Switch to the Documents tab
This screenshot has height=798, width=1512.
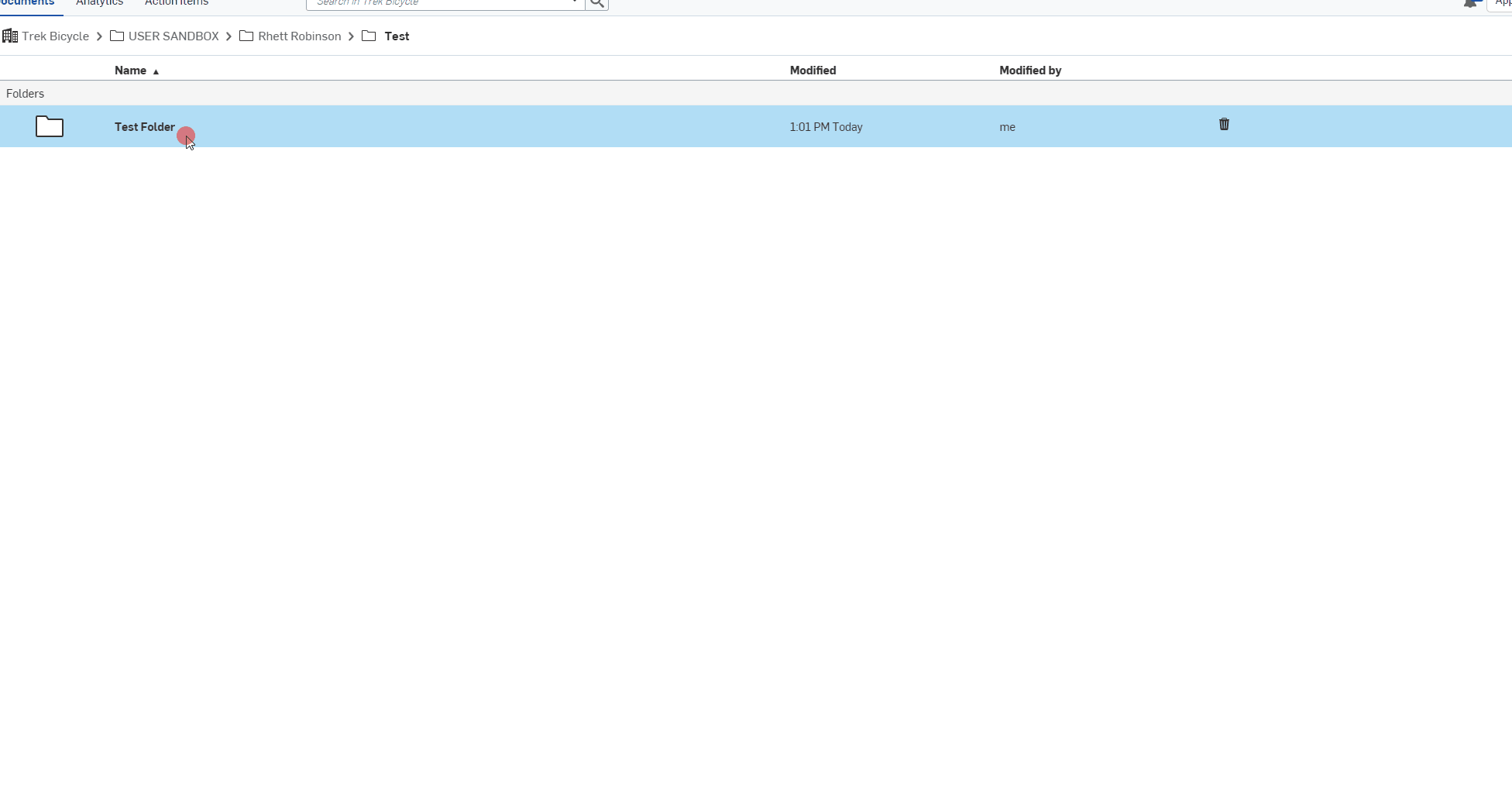pos(27,3)
